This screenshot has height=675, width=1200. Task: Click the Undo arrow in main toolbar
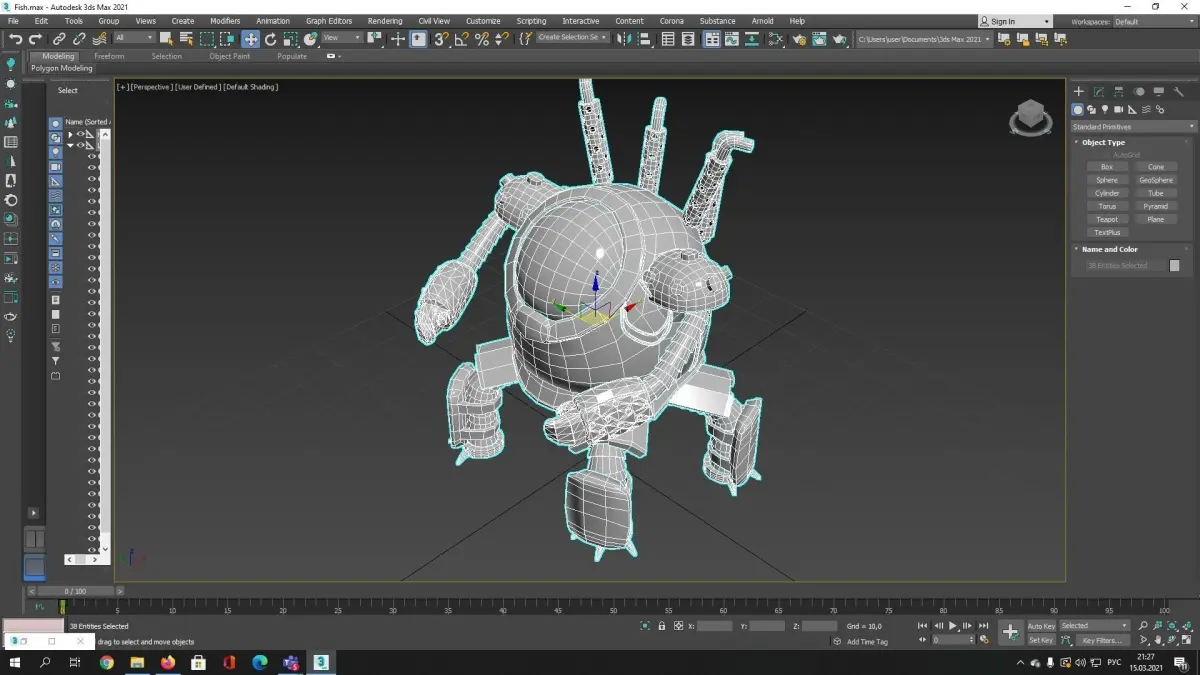coord(16,39)
